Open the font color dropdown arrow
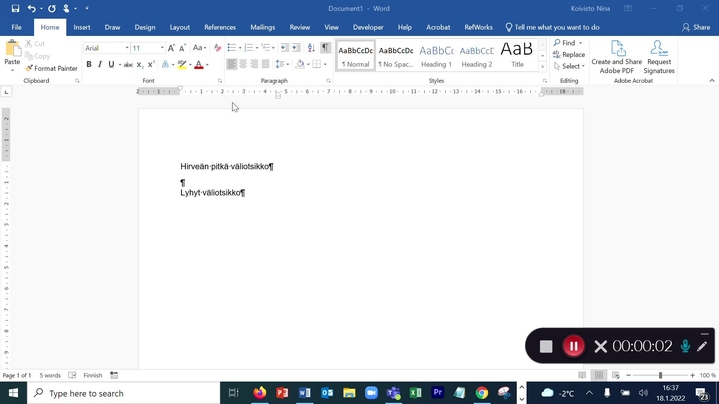 (207, 65)
